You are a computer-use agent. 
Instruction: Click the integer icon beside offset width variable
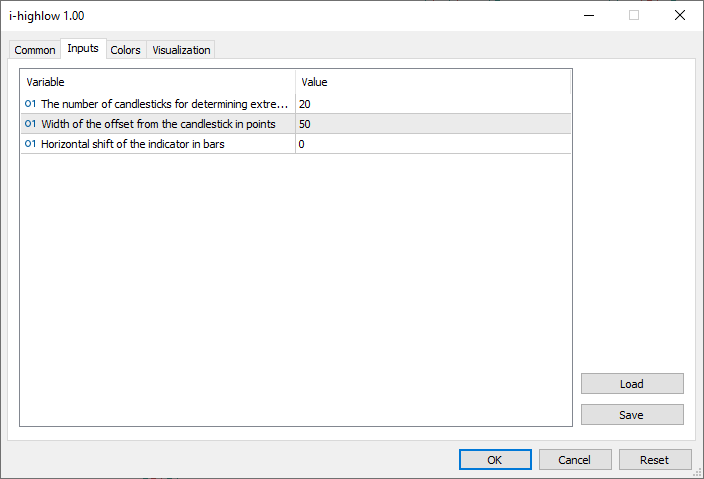(x=30, y=124)
